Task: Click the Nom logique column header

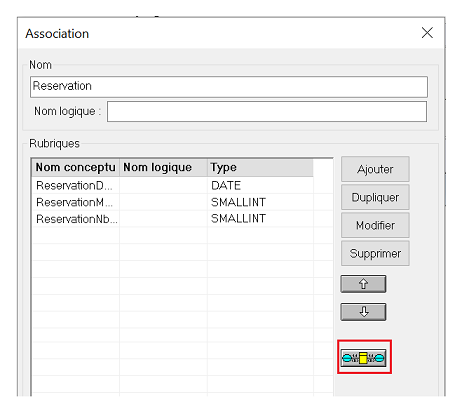Action: pos(163,167)
